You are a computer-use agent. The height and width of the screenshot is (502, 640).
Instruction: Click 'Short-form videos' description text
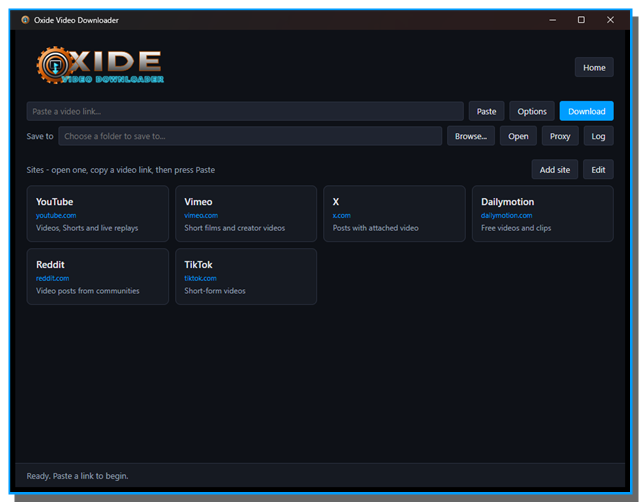point(215,291)
